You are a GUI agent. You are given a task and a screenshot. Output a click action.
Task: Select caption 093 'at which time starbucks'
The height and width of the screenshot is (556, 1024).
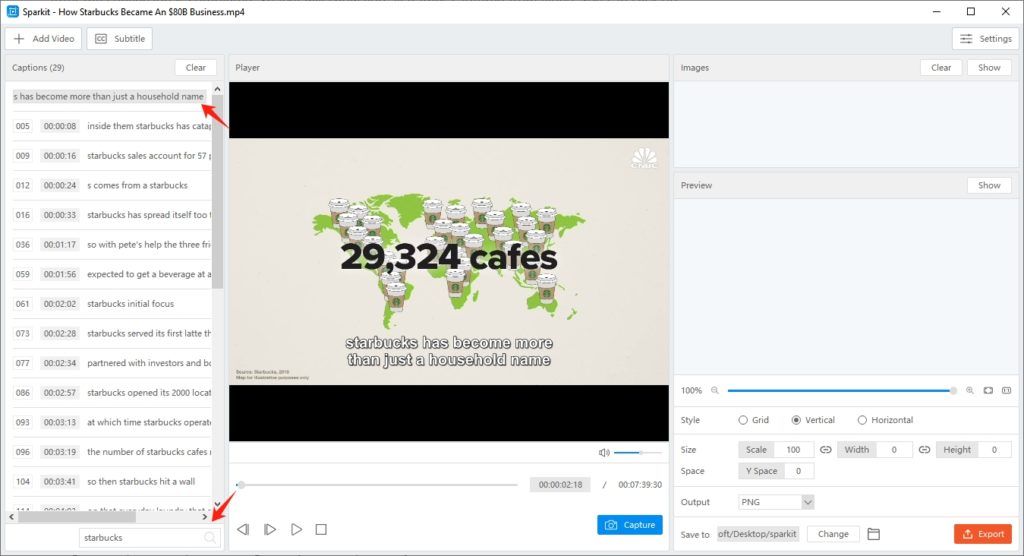(112, 422)
